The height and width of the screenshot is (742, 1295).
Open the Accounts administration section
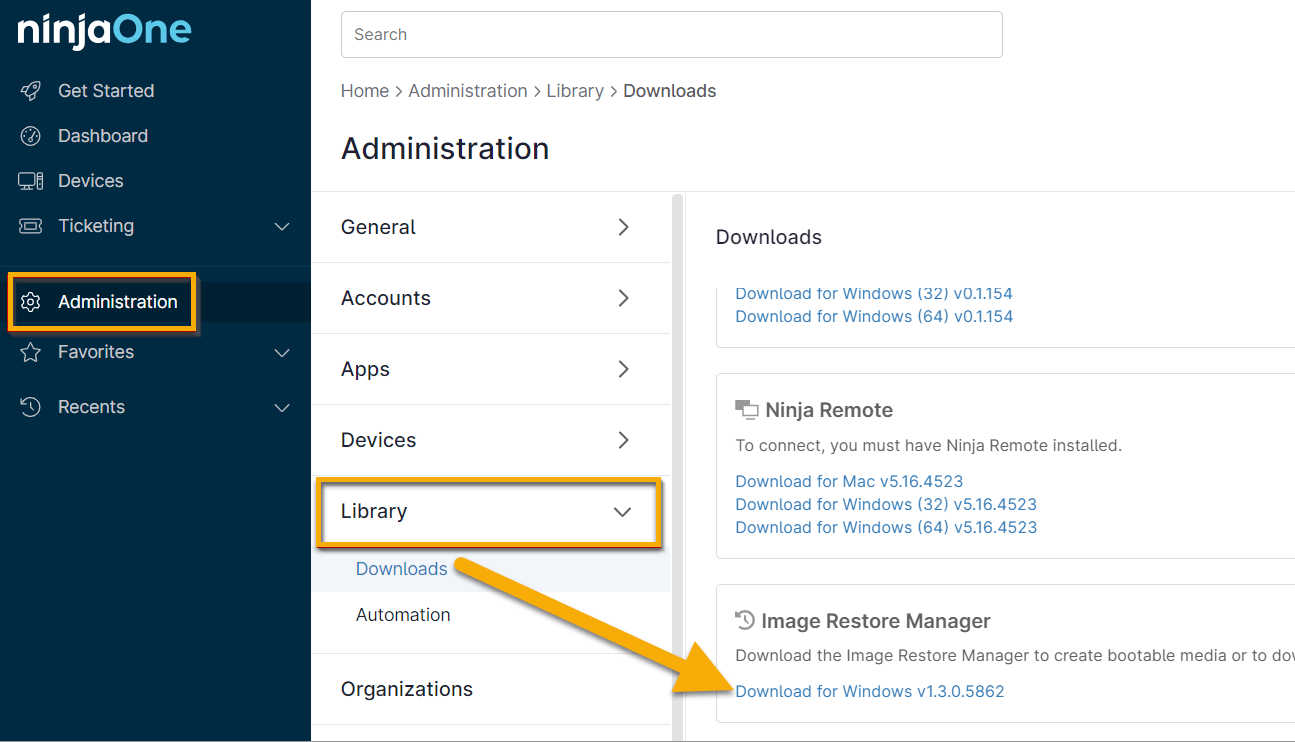click(490, 298)
